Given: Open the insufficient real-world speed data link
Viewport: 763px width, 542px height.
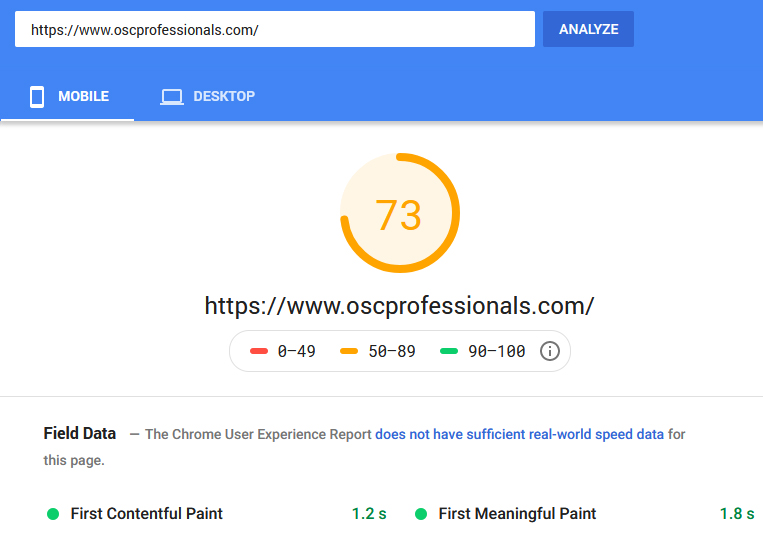Looking at the screenshot, I should coord(519,434).
